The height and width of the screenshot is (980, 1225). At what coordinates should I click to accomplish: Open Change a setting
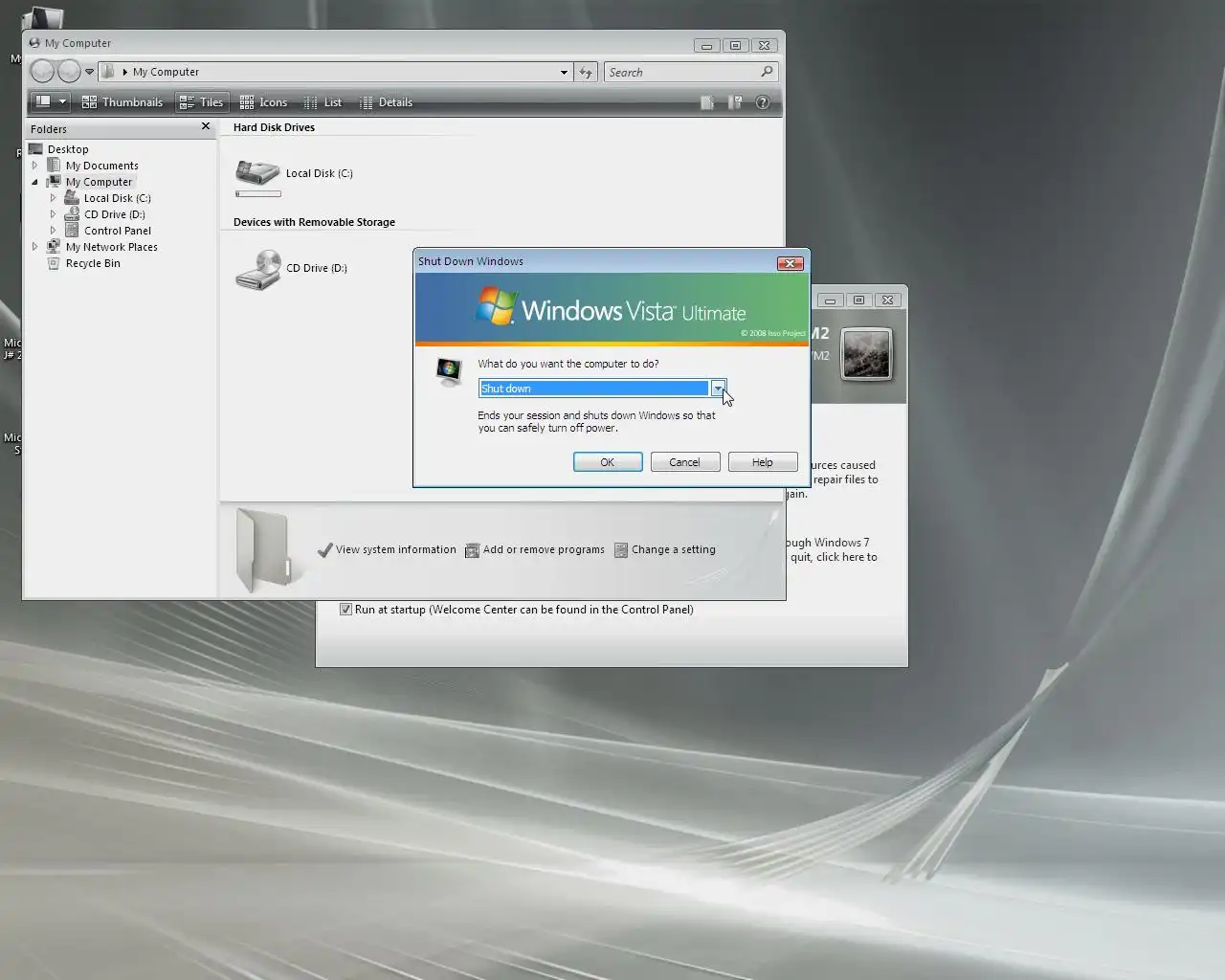pyautogui.click(x=664, y=549)
